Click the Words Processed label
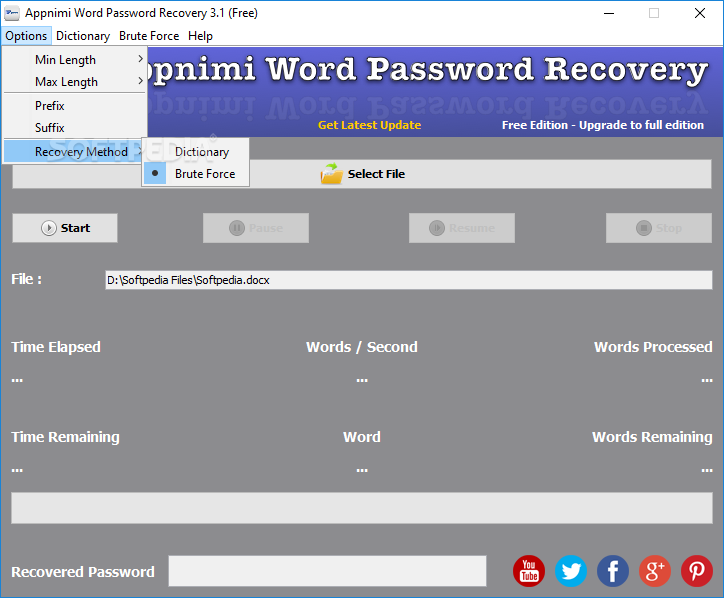 653,347
